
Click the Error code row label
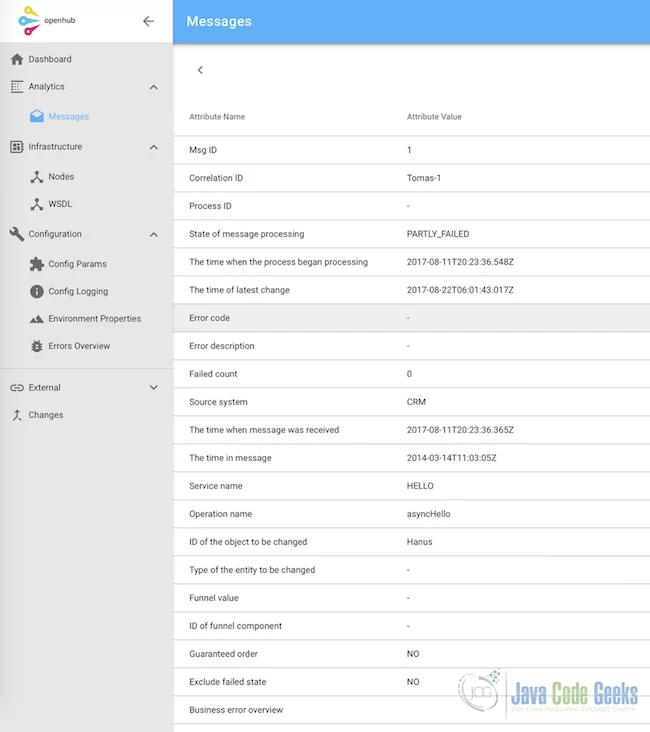tap(210, 318)
